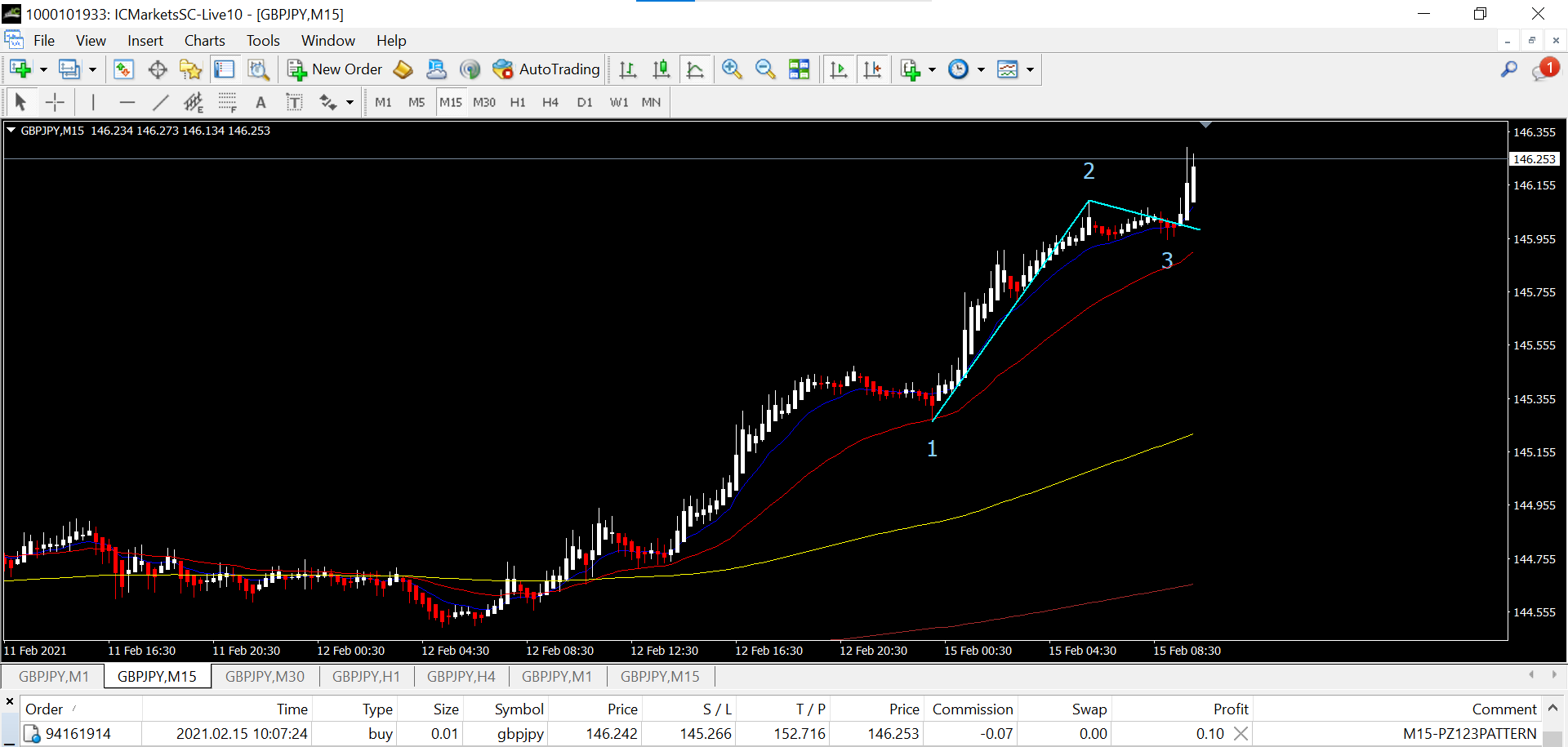Switch to the M5 timeframe

(x=416, y=102)
